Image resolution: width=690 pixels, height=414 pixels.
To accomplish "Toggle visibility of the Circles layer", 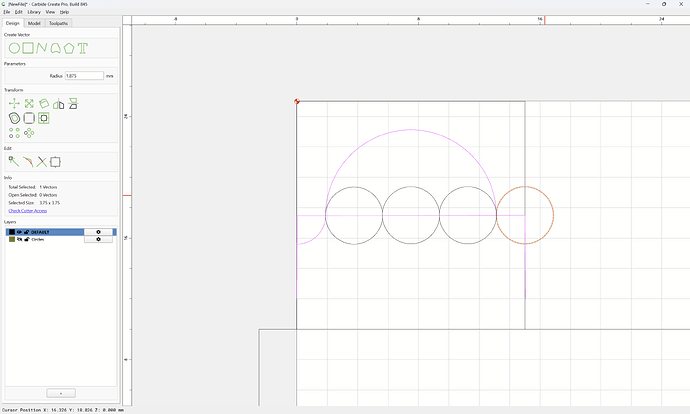I will pos(19,239).
